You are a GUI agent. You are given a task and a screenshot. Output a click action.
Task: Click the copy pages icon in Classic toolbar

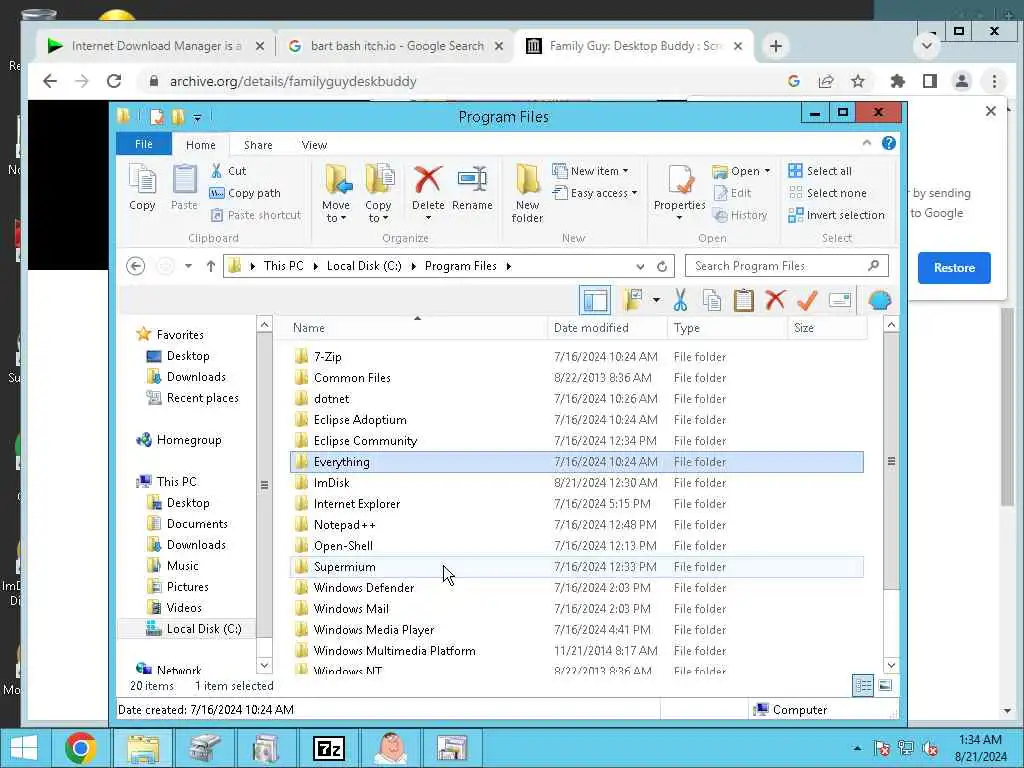pyautogui.click(x=712, y=300)
